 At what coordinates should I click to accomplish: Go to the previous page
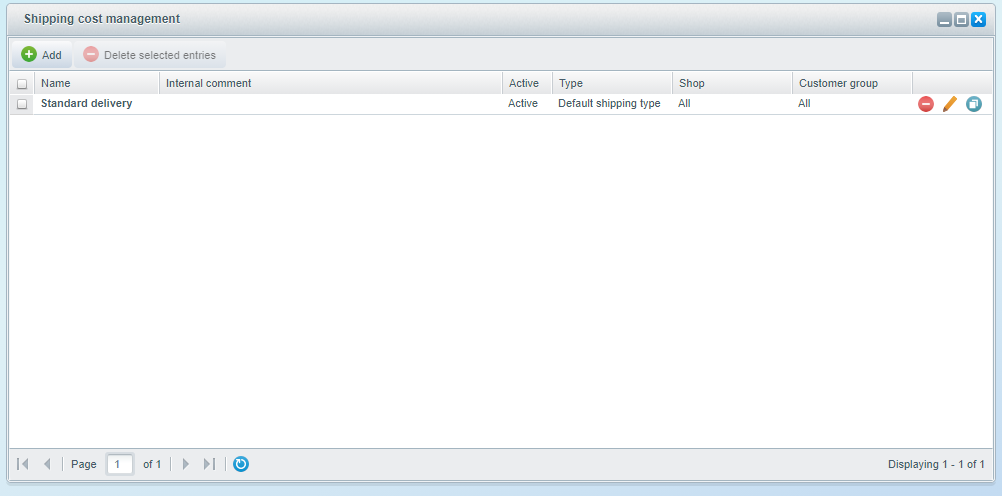tap(47, 464)
